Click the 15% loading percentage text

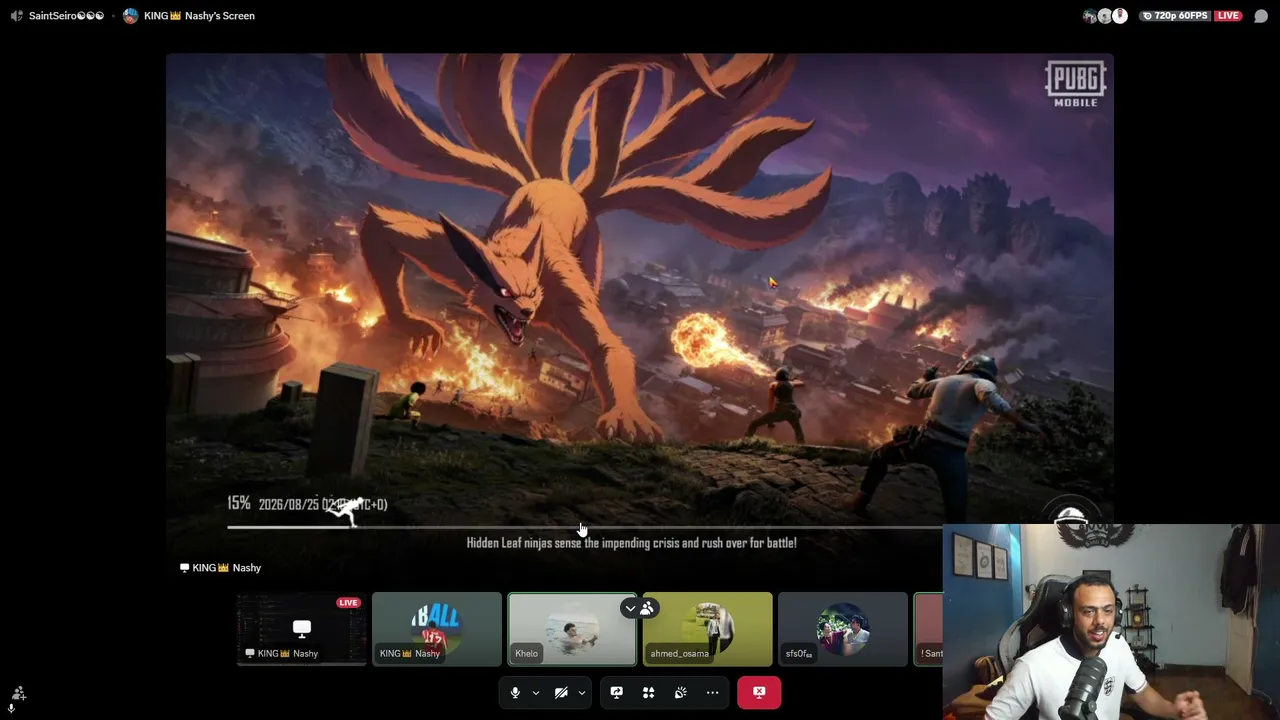click(239, 504)
